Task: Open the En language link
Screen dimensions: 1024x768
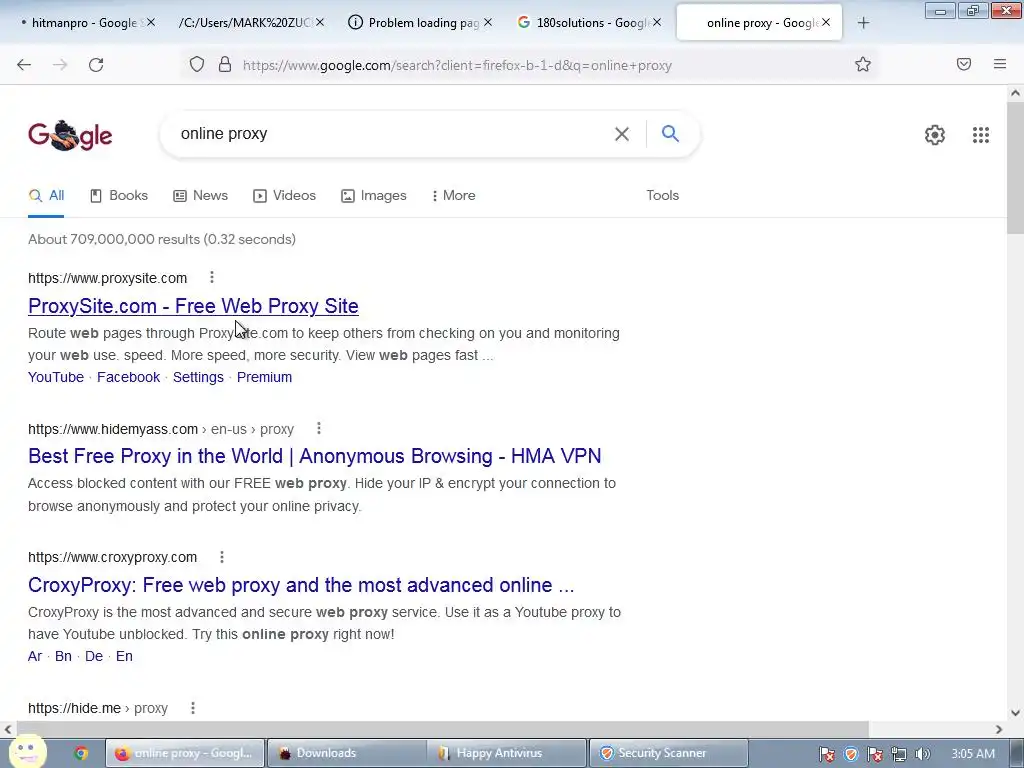Action: click(124, 656)
